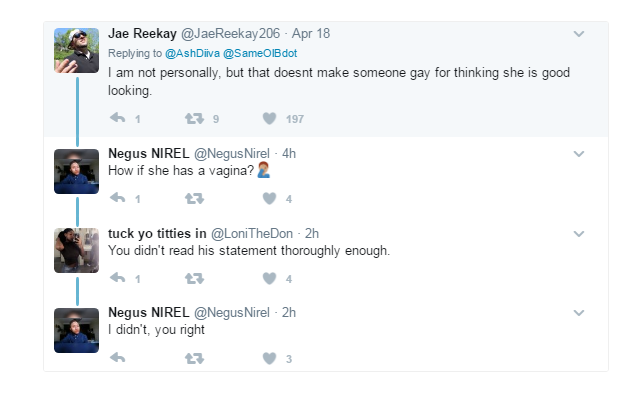Open the @SameOlBdot mention link
The width and height of the screenshot is (629, 411).
265,50
